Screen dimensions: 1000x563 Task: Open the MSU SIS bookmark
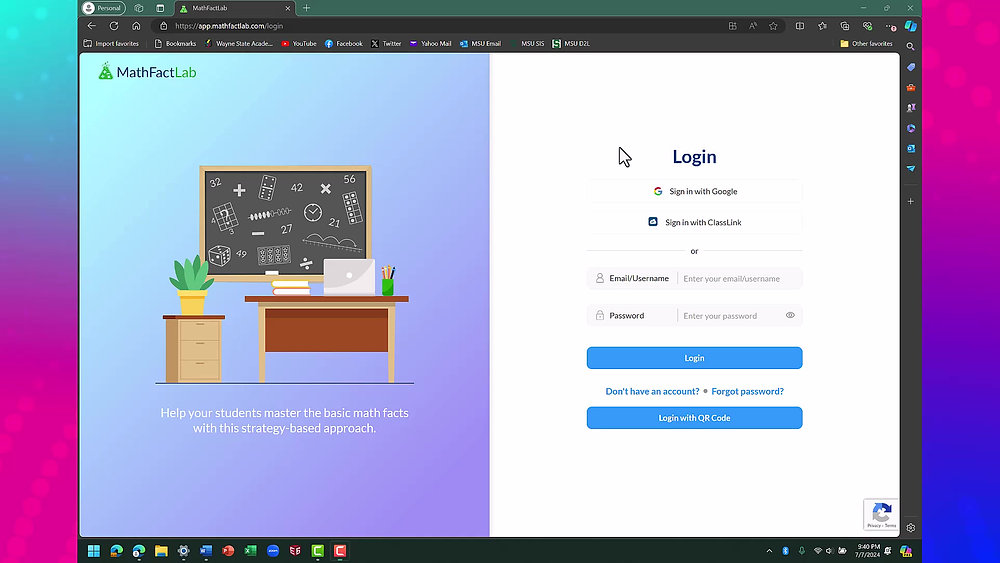pos(527,43)
